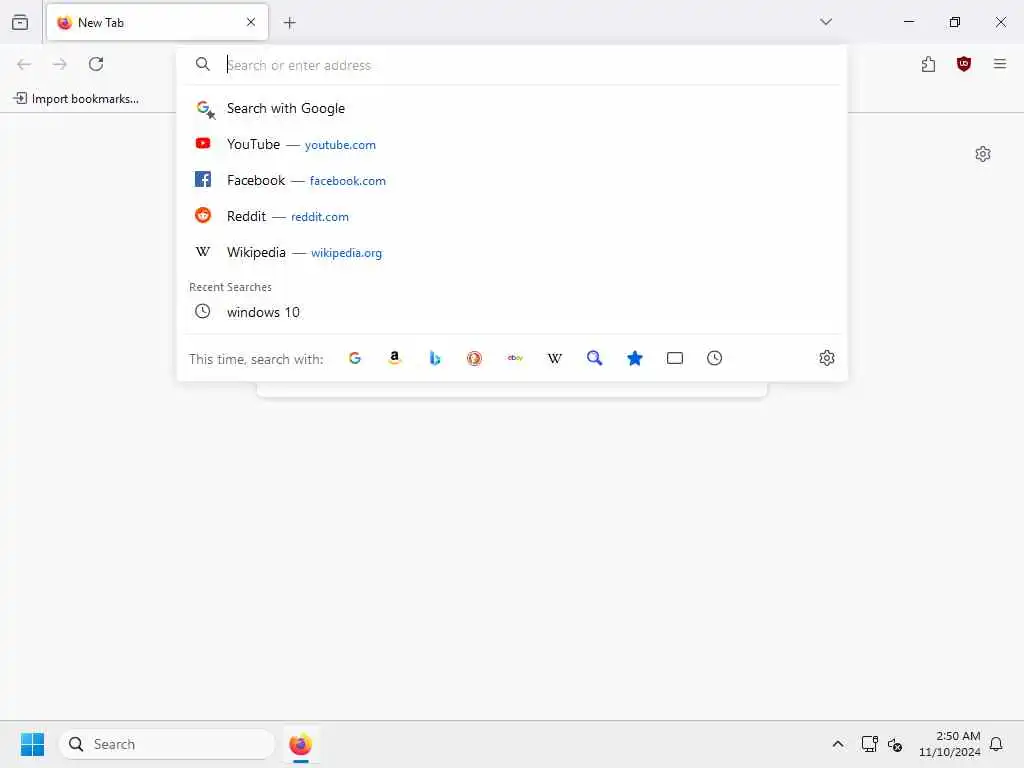The image size is (1024, 768).
Task: Search in history via clock icon
Action: (714, 358)
